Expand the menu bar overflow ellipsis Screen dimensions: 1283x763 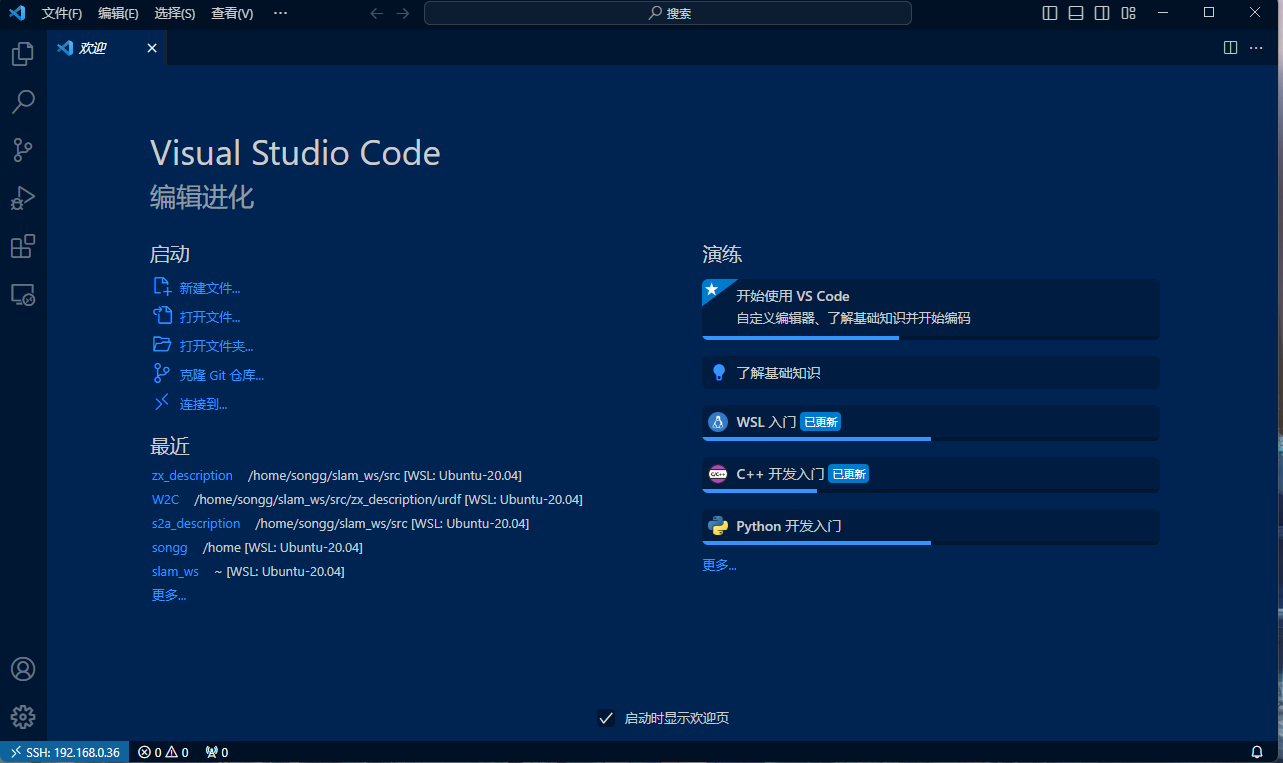click(280, 13)
